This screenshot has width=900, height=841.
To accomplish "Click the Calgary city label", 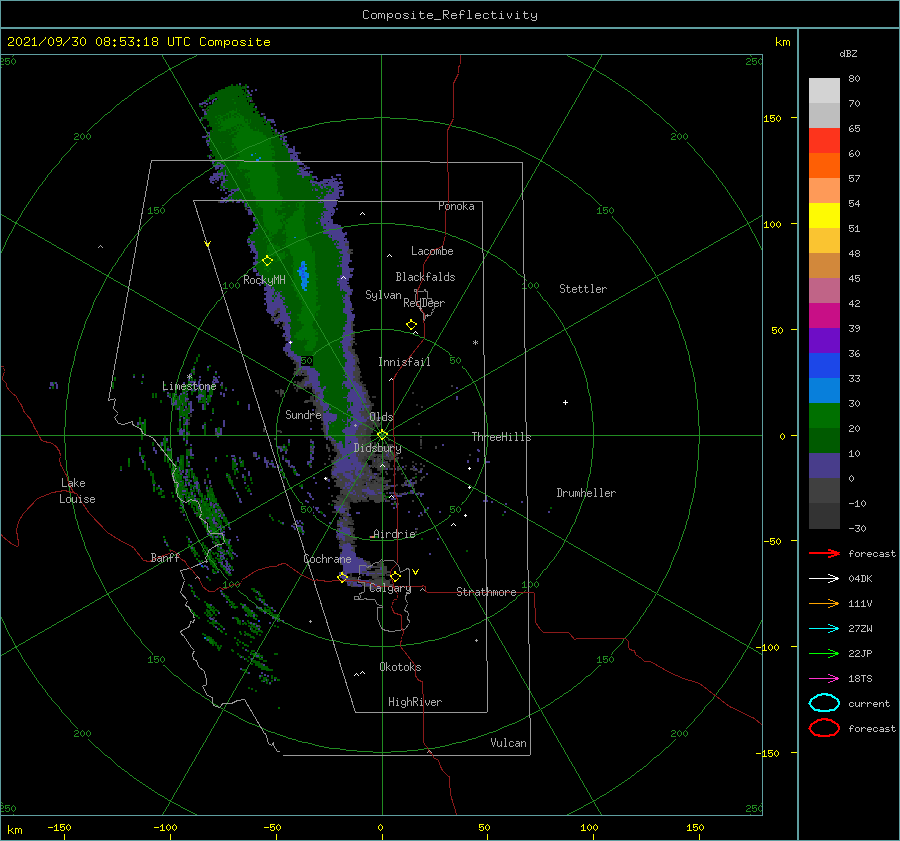I will (x=390, y=588).
